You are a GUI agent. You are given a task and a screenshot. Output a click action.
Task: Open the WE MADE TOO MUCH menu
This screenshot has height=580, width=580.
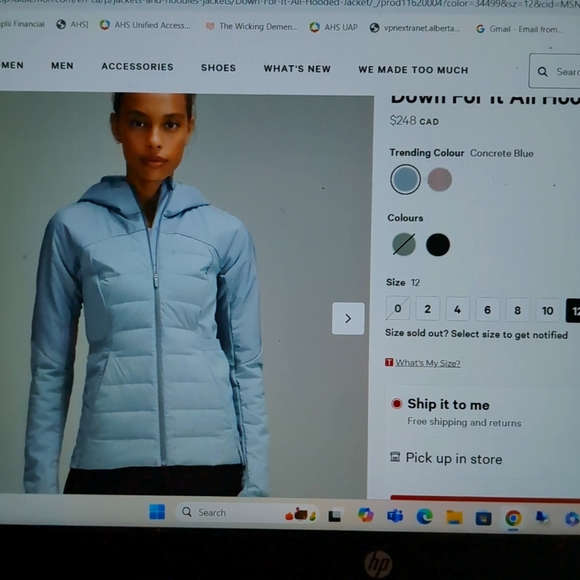click(413, 70)
